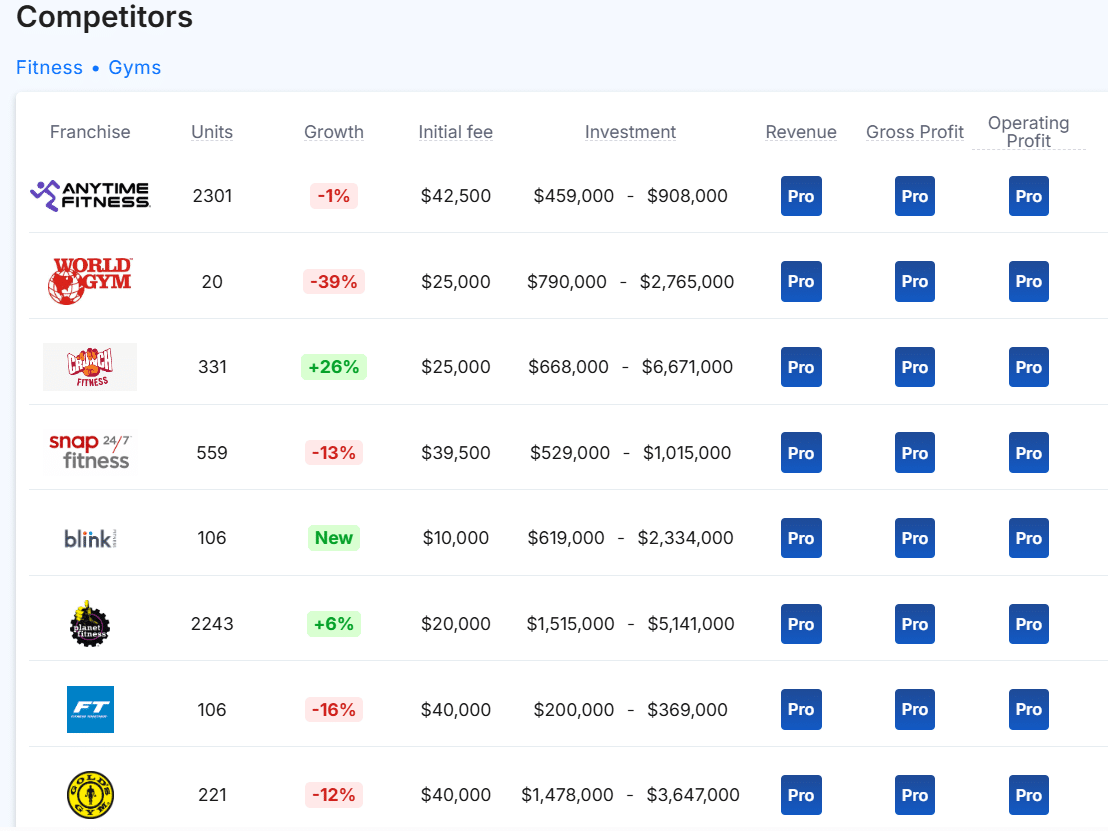Viewport: 1108px width, 831px height.
Task: Select the $39,500 initial fee
Action: pyautogui.click(x=456, y=452)
